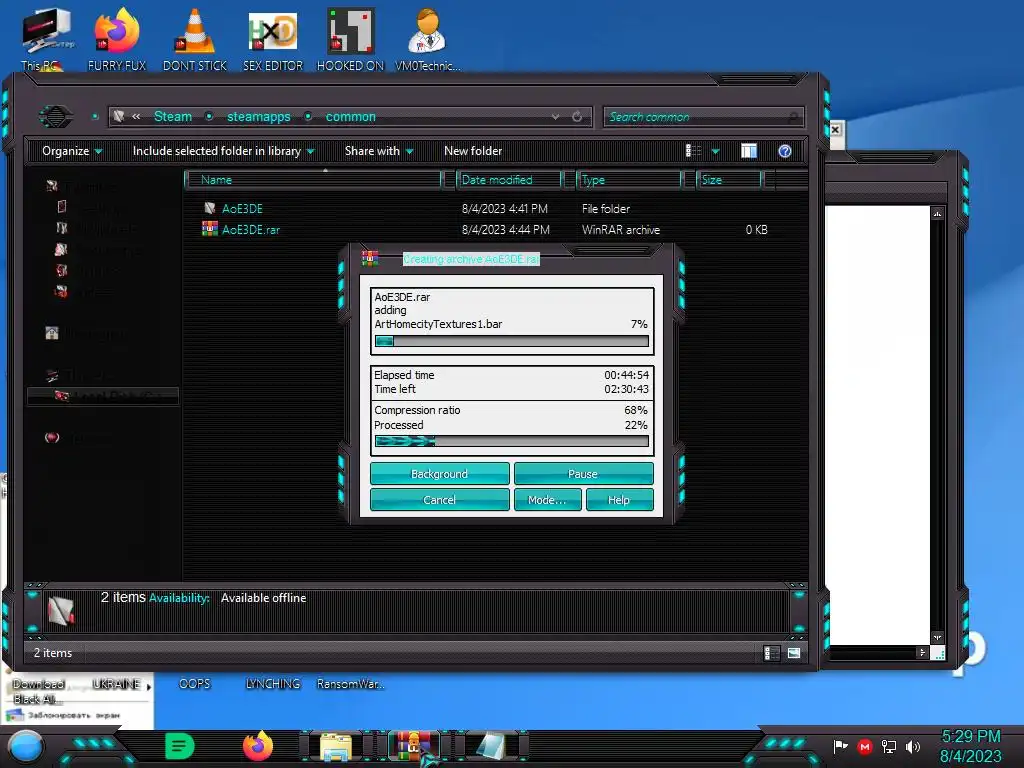The image size is (1024, 768).
Task: Expand the UKRAINE submenu arrow
Action: pos(149,687)
